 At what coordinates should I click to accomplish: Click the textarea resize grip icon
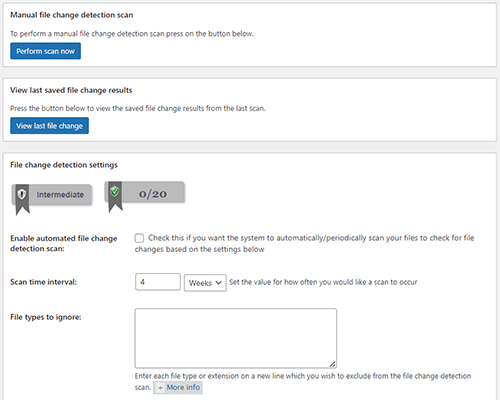332,364
